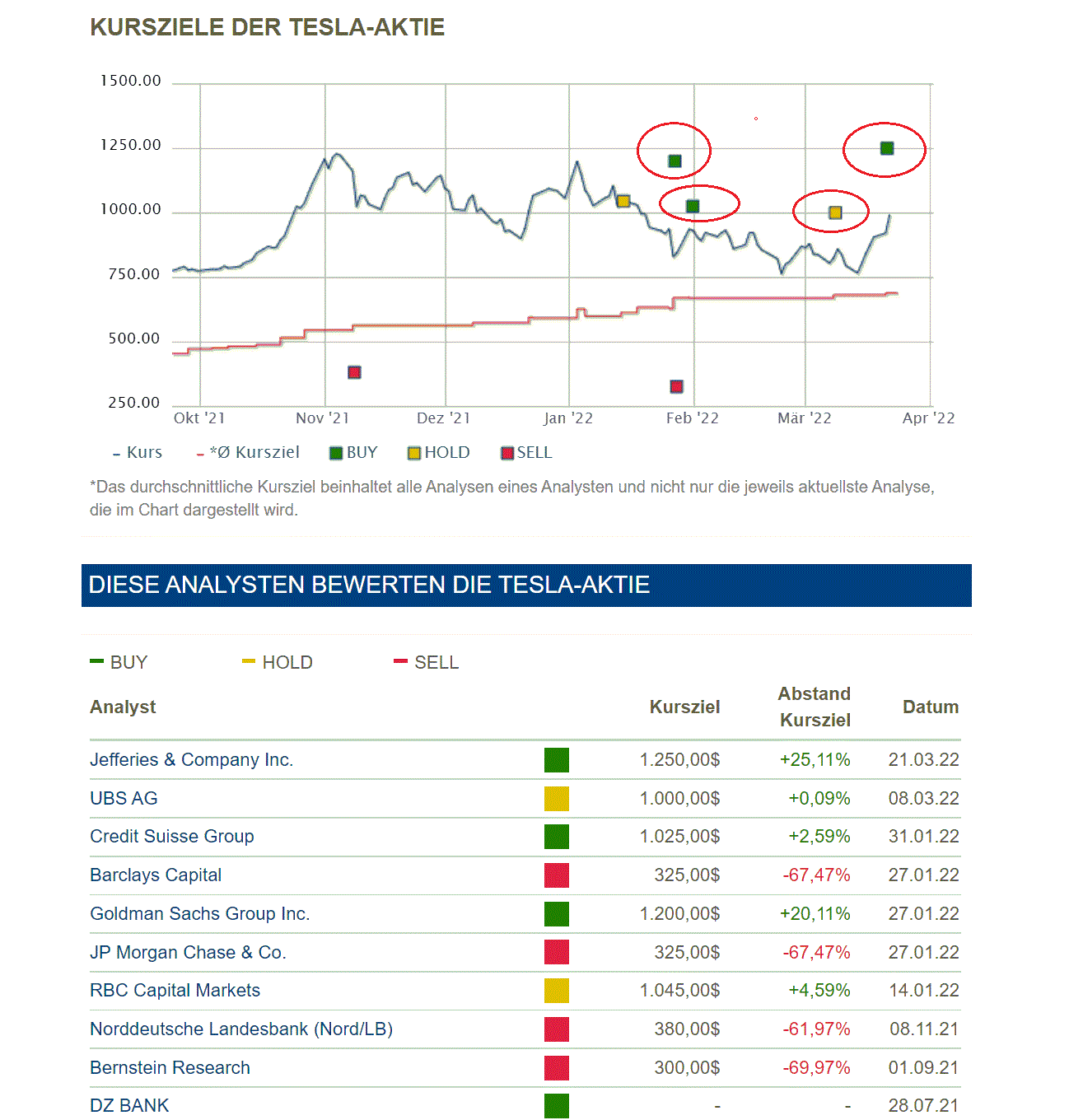
Task: Click the green BUY marker near 1200 before February
Action: (675, 161)
